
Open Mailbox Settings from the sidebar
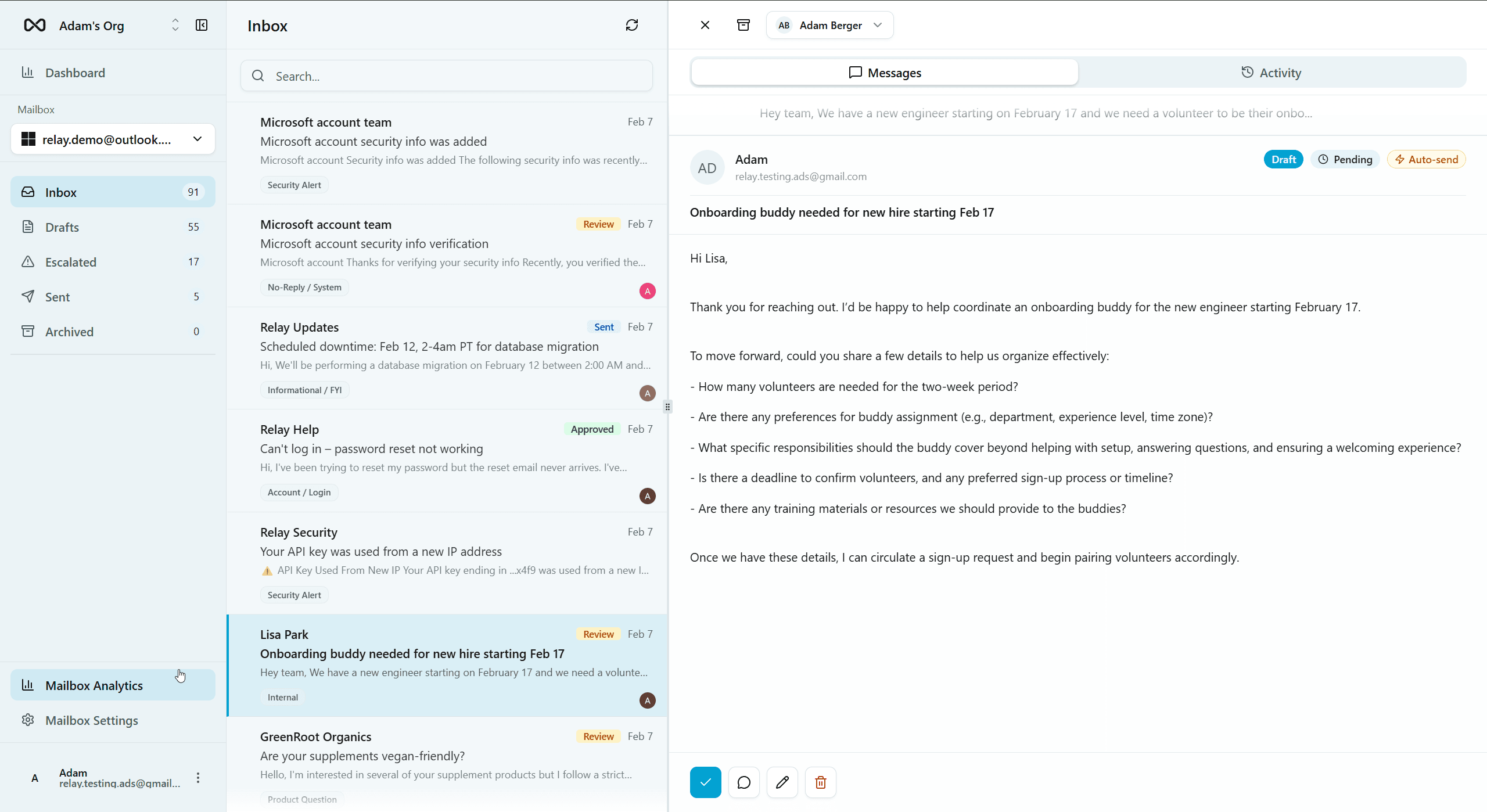(91, 720)
